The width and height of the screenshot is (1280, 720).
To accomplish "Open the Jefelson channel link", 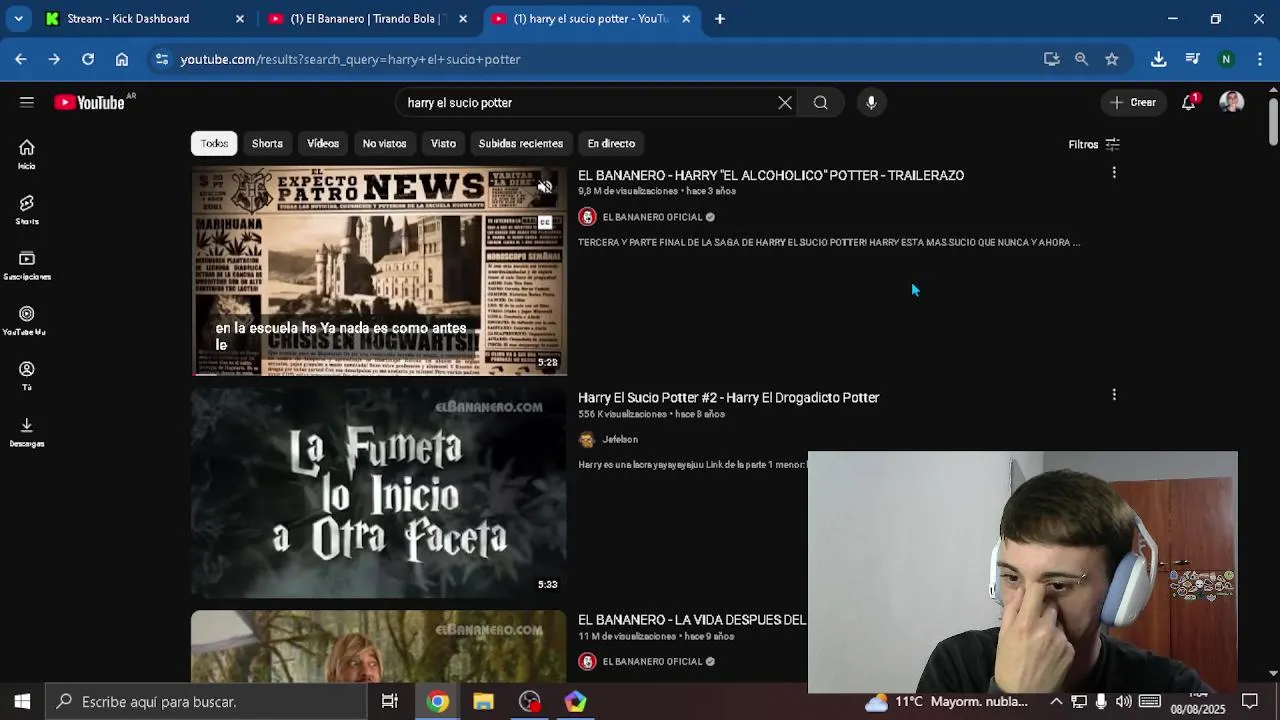I will click(620, 439).
